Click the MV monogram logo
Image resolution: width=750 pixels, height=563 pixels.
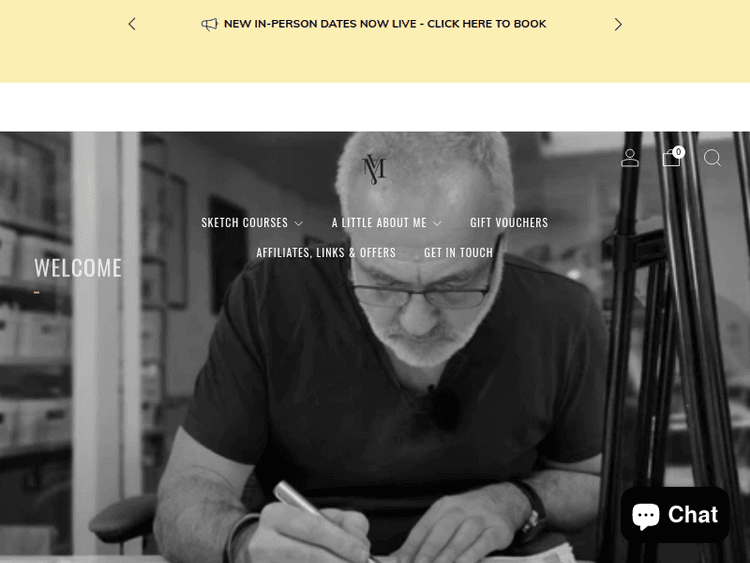(374, 169)
